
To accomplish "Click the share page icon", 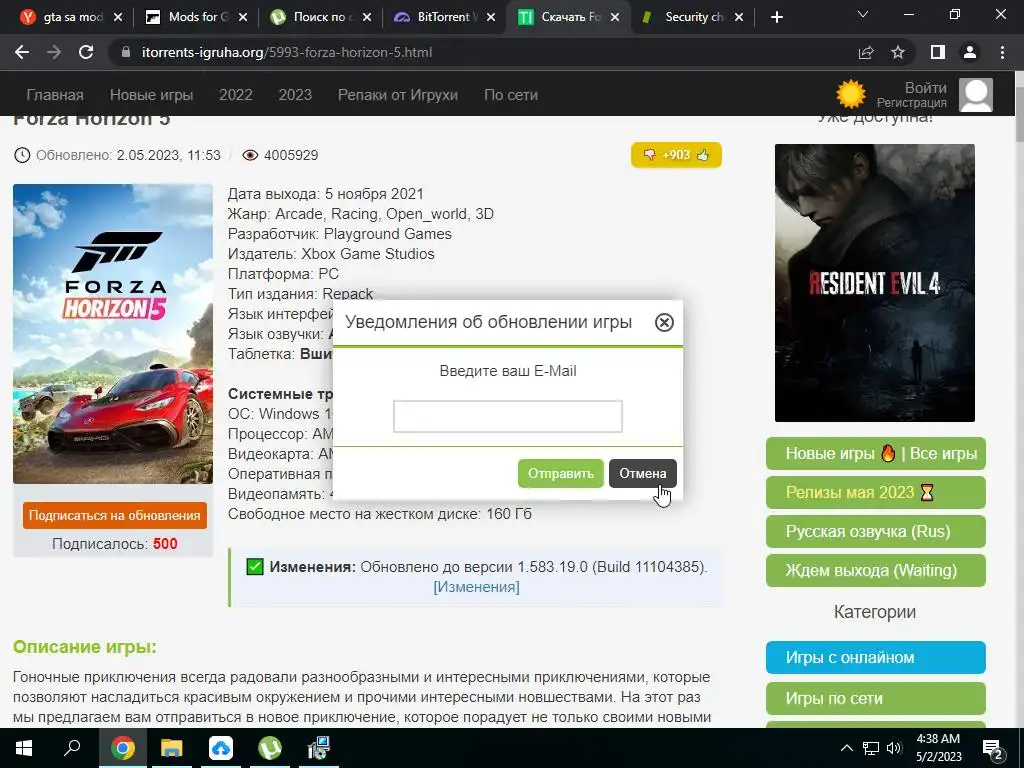I will pos(866,52).
